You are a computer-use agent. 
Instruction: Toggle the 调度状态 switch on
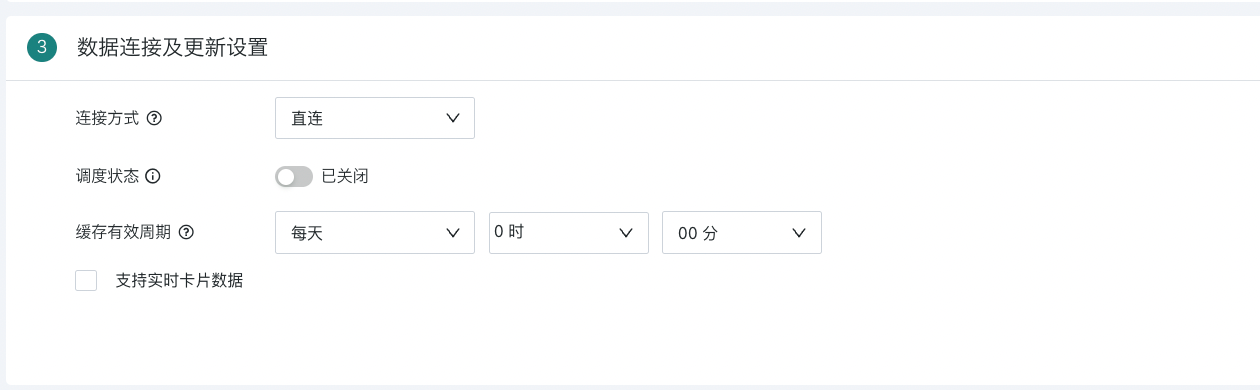(294, 177)
